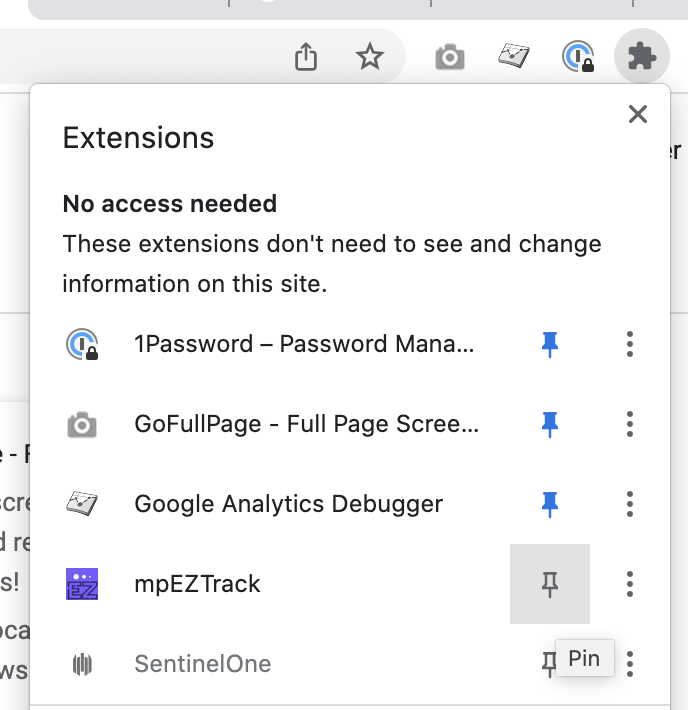
Task: Click Google Analytics Debugger toolbar icon
Action: 514,57
